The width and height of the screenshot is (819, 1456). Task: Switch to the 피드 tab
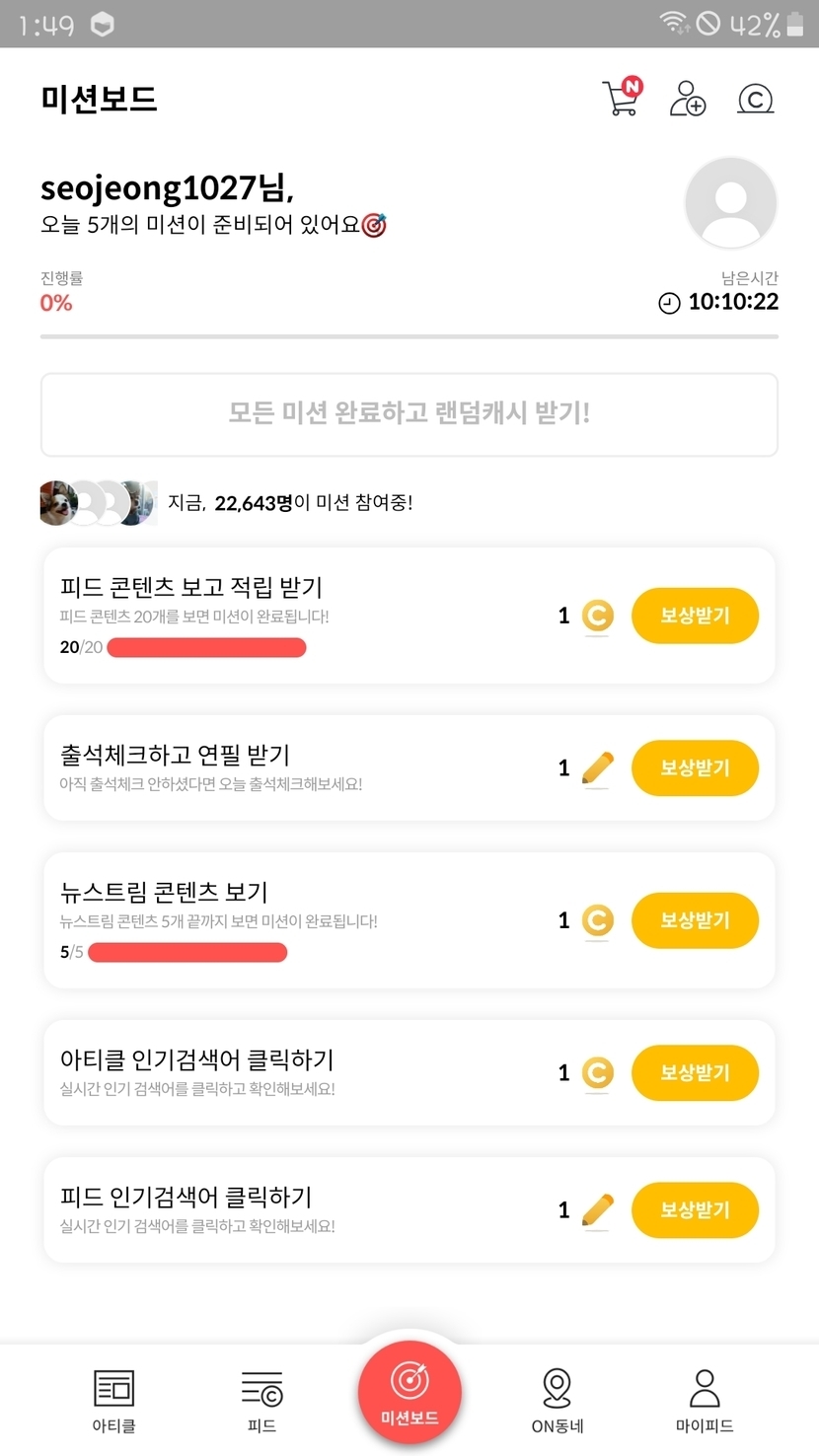tap(261, 1399)
